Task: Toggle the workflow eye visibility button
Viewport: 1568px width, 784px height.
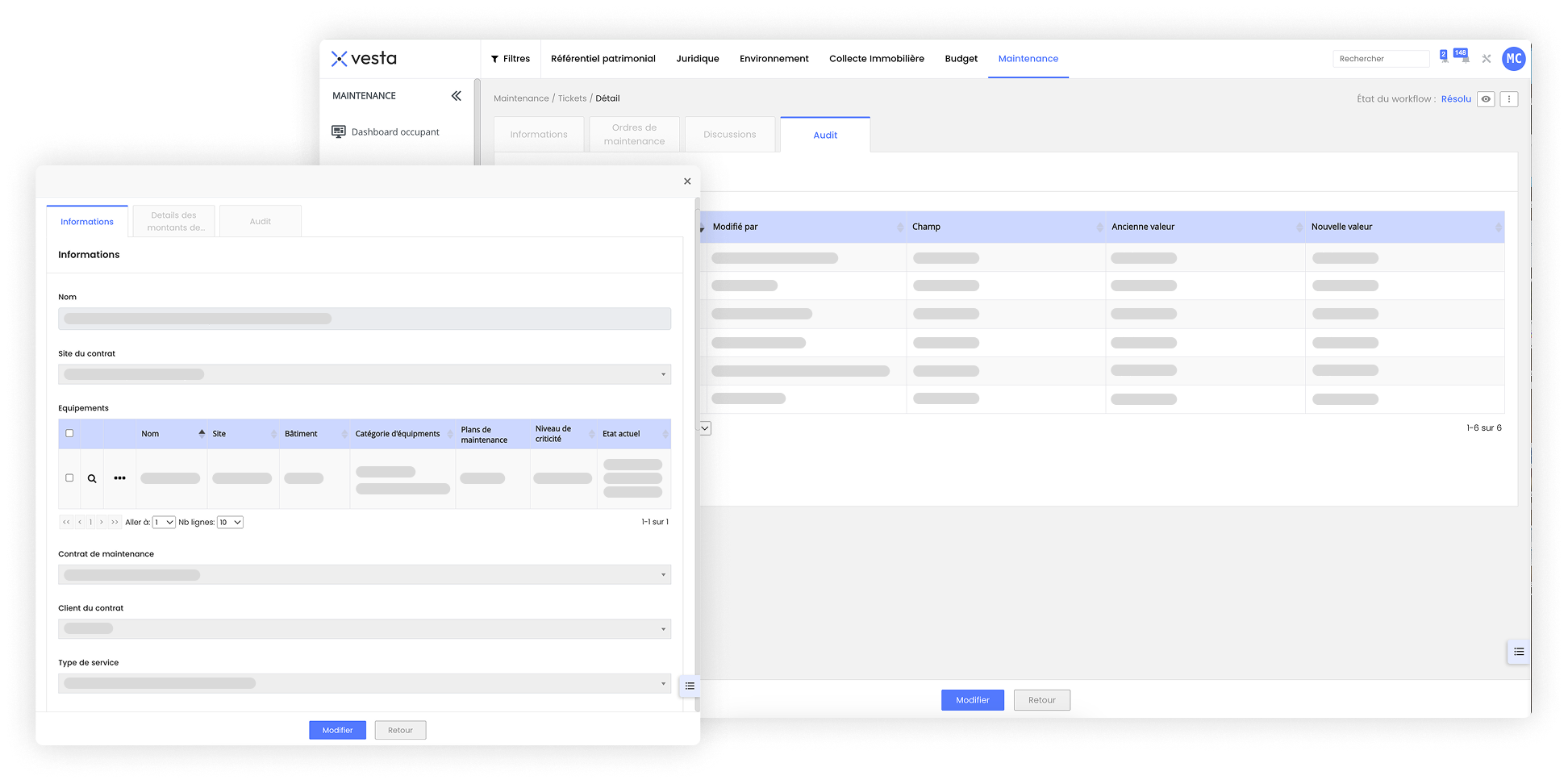Action: click(x=1486, y=99)
